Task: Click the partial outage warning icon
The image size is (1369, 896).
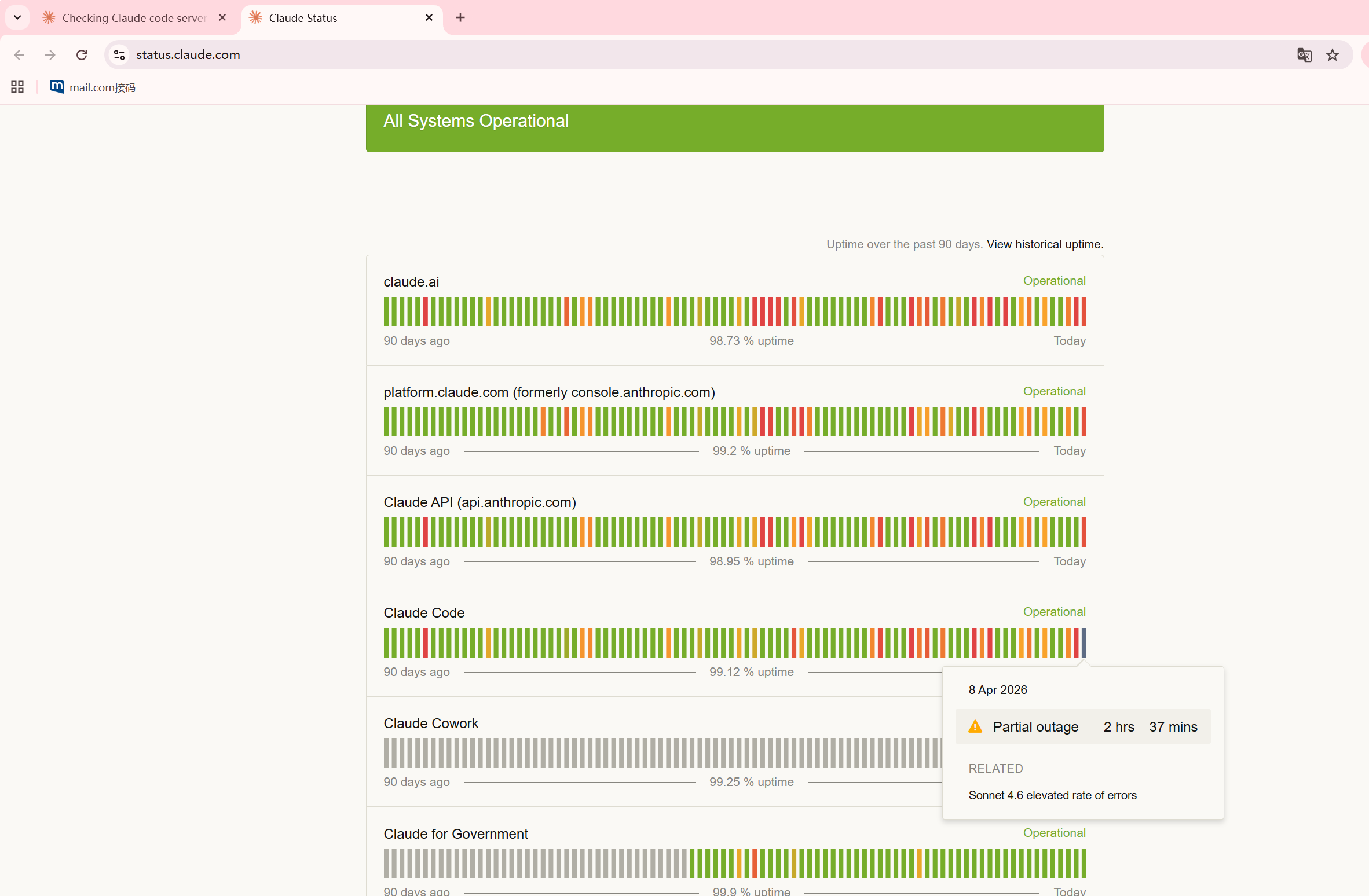Action: click(x=975, y=726)
